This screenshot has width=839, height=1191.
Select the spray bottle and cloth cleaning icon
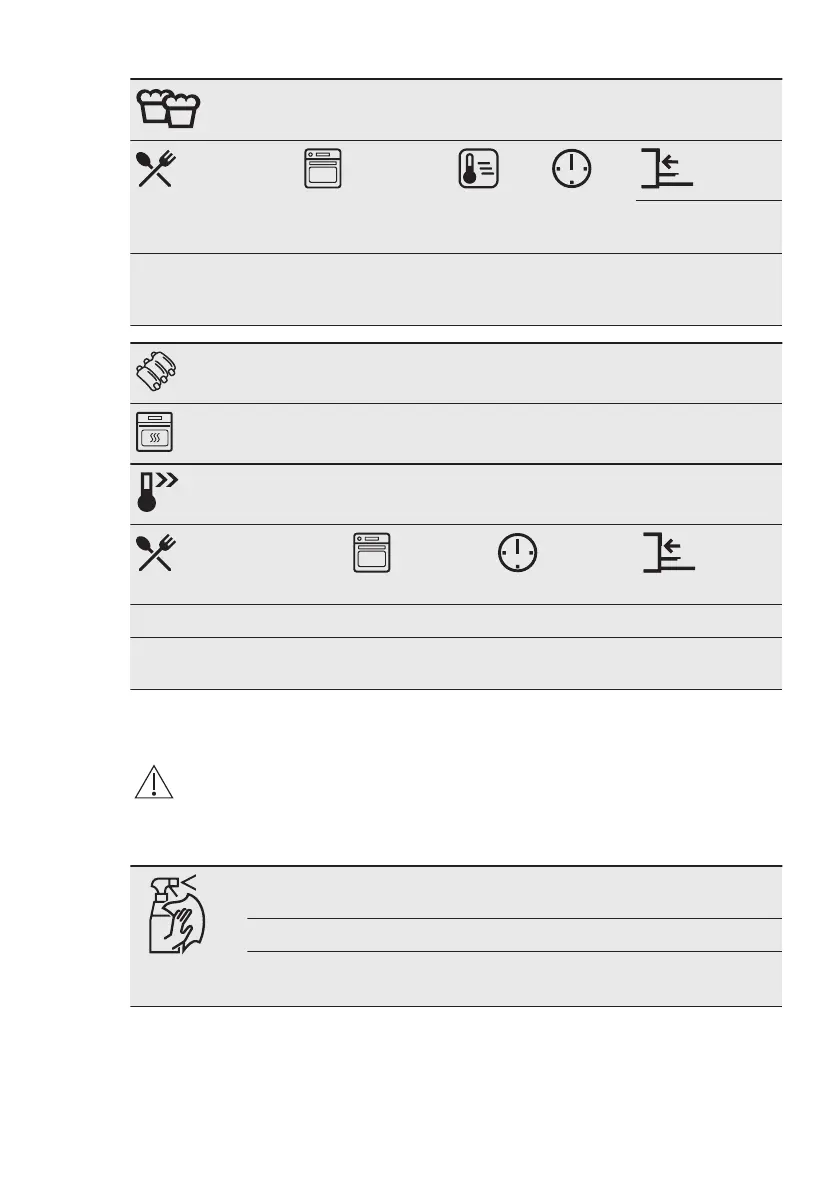tap(177, 914)
